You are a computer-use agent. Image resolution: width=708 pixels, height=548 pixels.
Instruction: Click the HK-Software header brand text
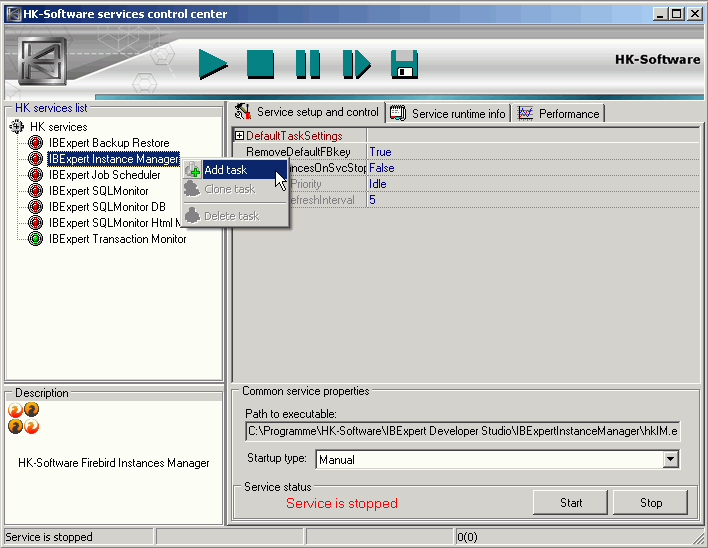coord(657,59)
